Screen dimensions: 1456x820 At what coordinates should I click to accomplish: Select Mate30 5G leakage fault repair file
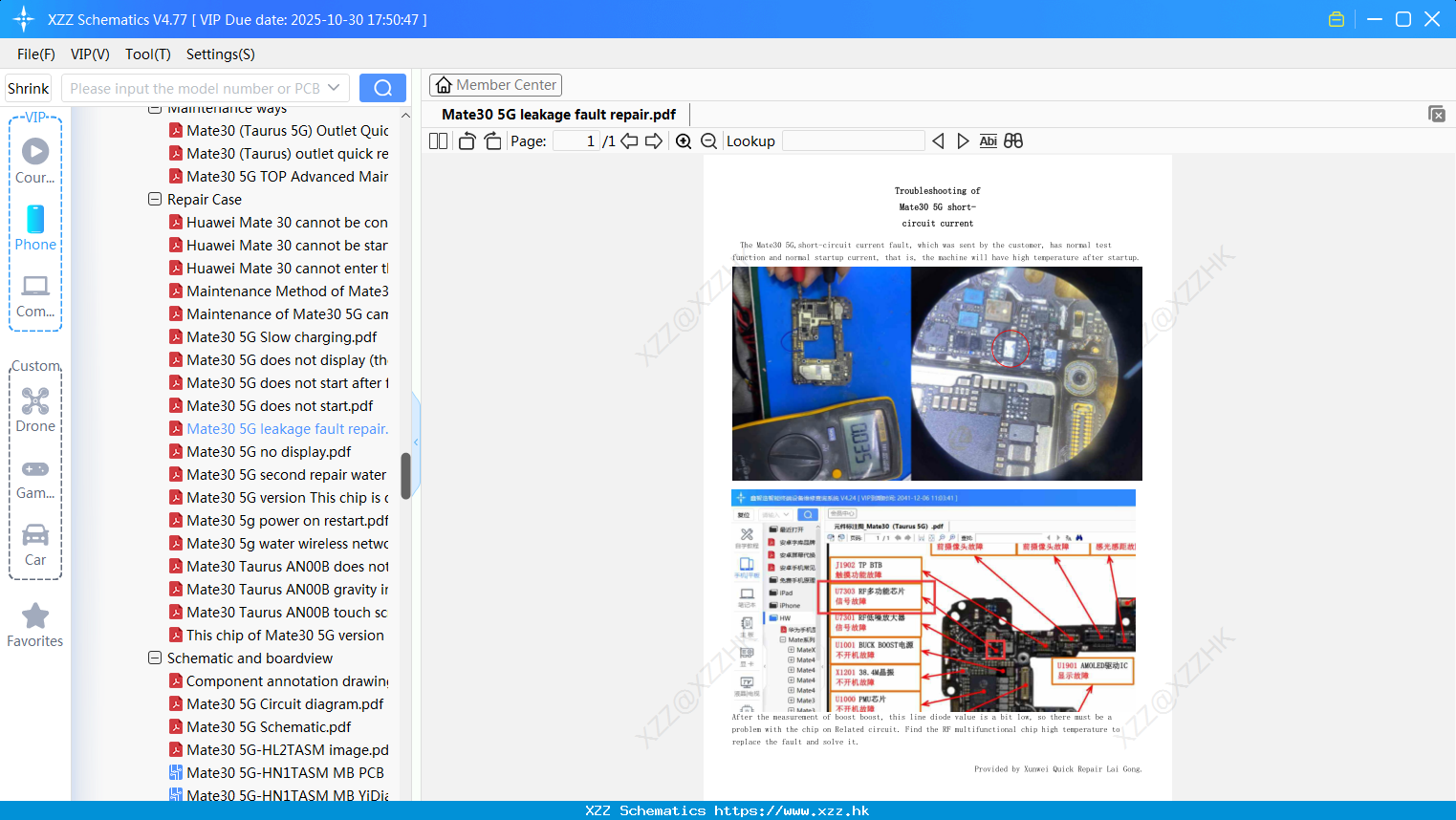click(278, 429)
